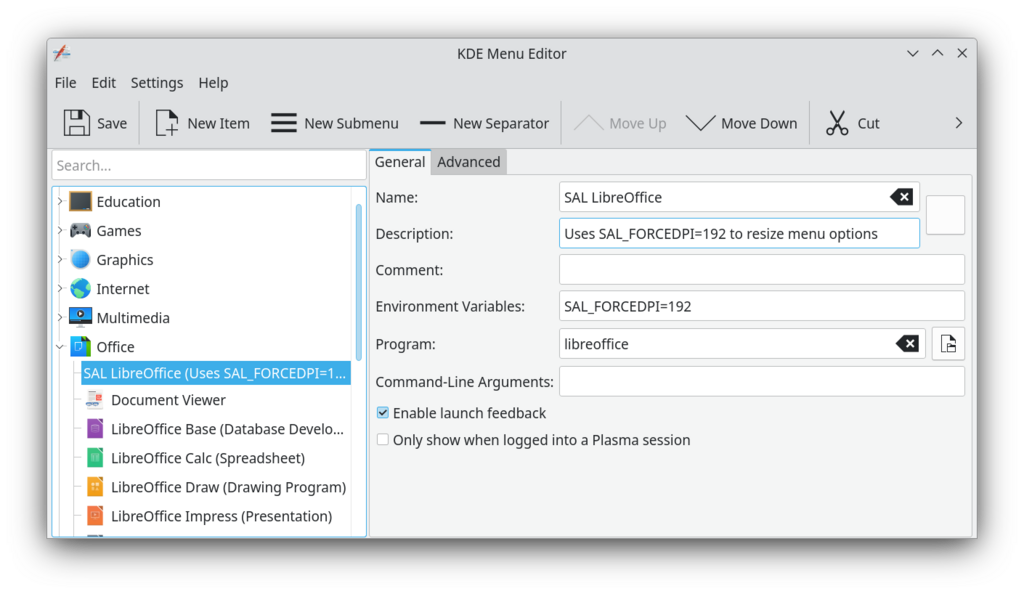This screenshot has width=1024, height=594.
Task: Click the LibreOffice Impress orange icon
Action: tap(95, 516)
